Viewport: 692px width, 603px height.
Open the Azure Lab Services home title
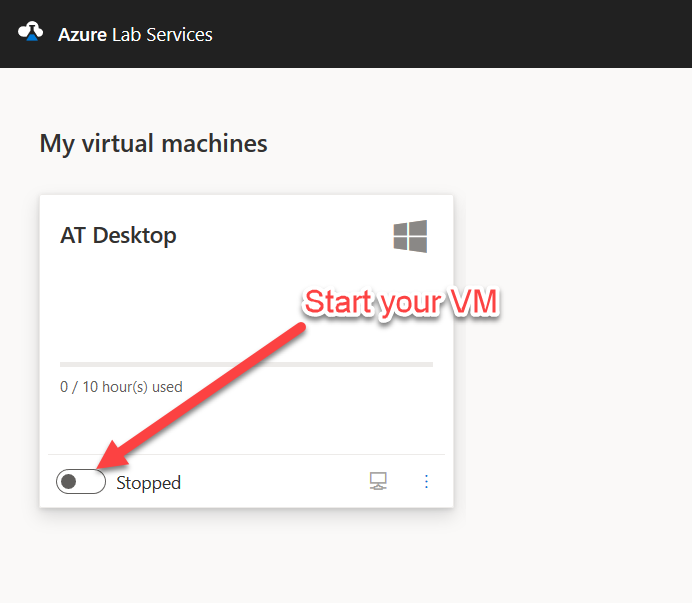tap(135, 35)
